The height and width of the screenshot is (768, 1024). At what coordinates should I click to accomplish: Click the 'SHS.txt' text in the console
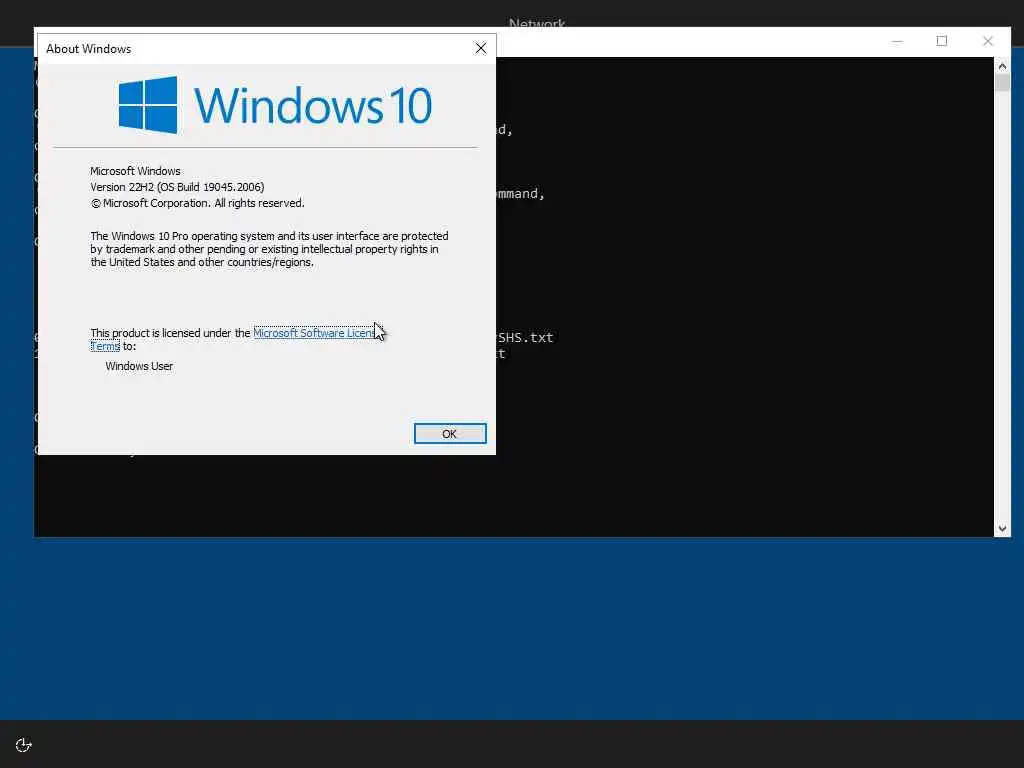click(525, 338)
